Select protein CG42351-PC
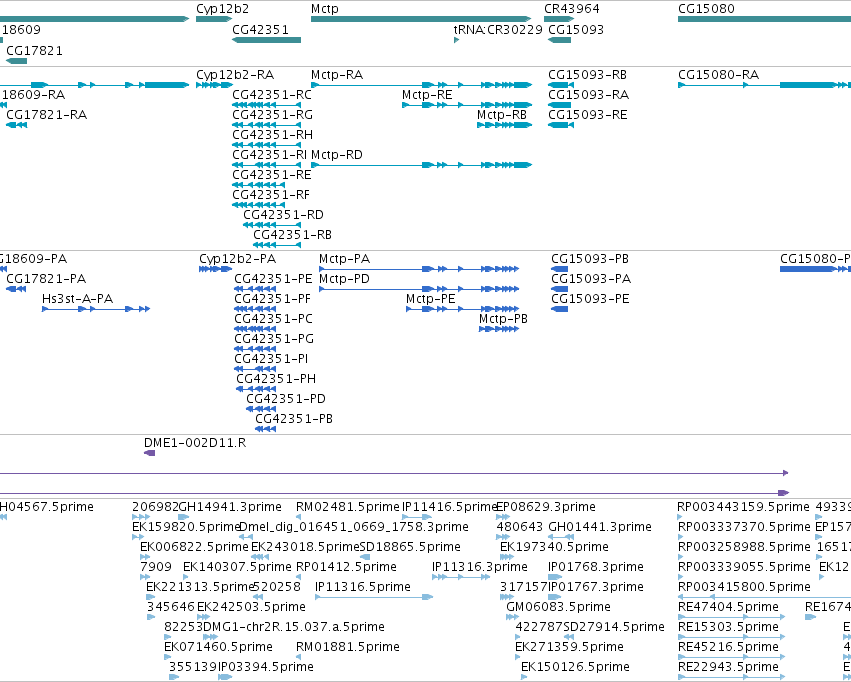 [273, 319]
